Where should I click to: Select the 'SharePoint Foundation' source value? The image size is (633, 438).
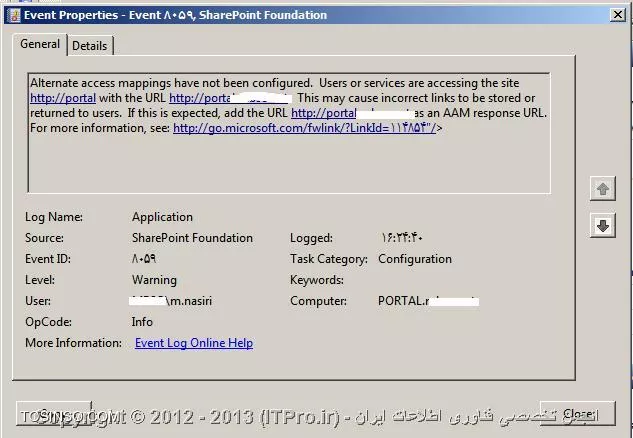click(x=192, y=238)
